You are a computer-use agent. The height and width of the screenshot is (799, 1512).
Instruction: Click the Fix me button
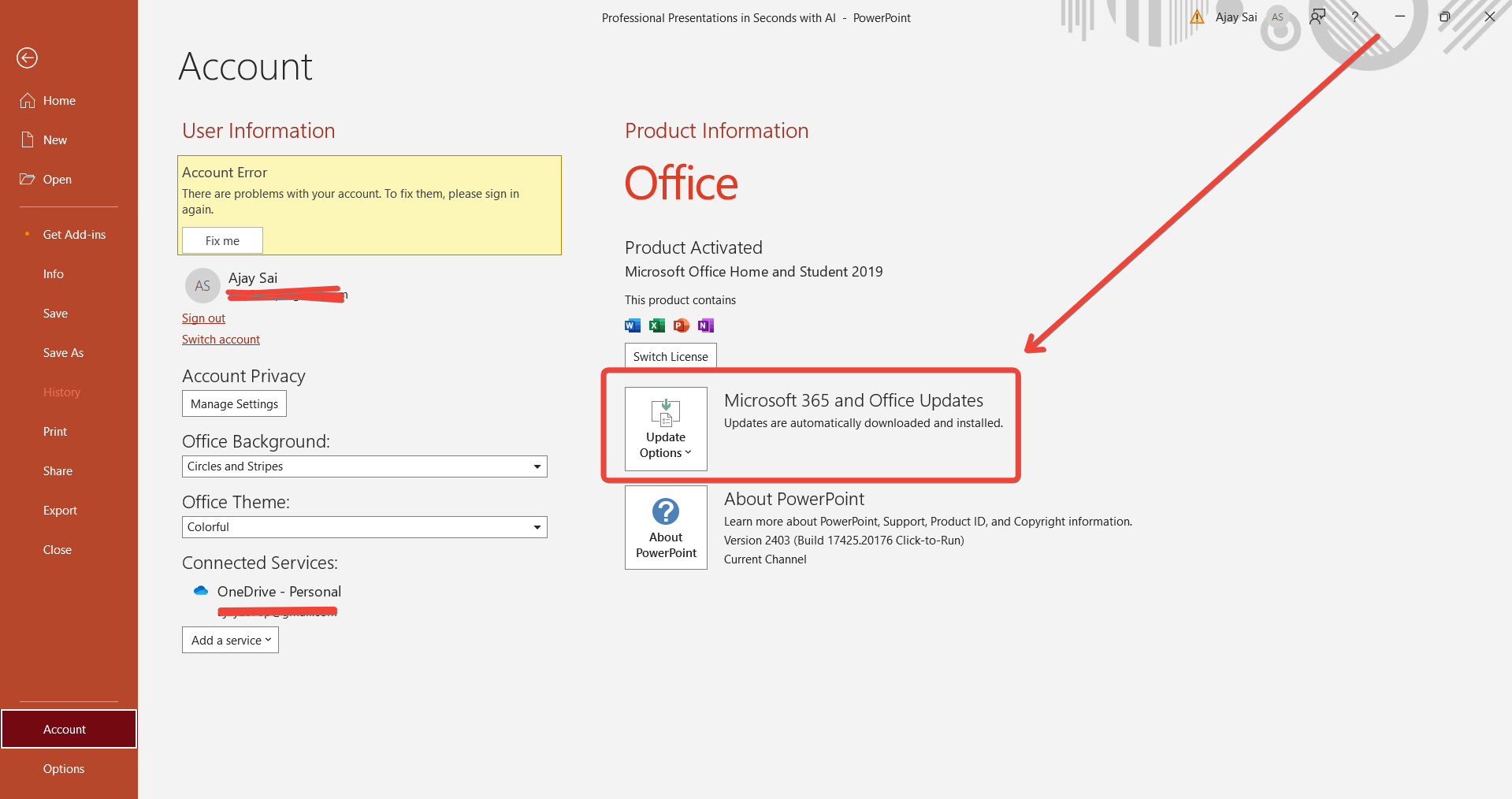[222, 240]
